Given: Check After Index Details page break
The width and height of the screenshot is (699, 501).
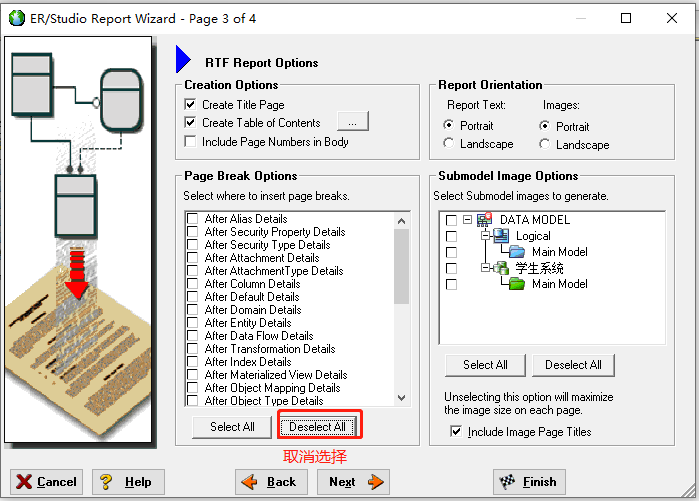Looking at the screenshot, I should coord(193,361).
